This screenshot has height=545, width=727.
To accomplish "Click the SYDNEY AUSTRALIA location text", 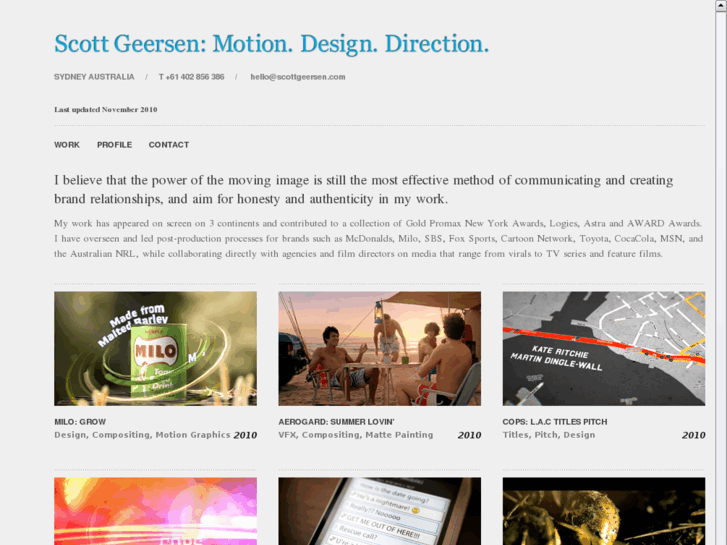I will click(94, 77).
